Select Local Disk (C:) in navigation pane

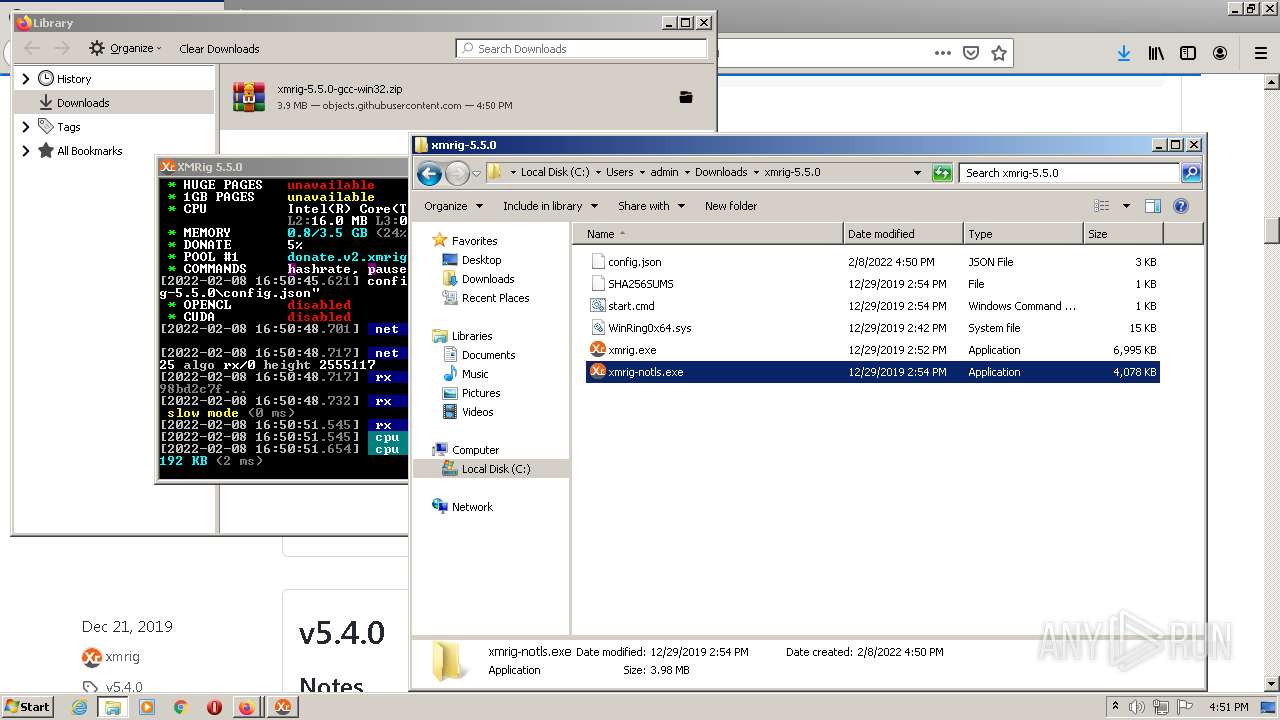click(x=495, y=469)
